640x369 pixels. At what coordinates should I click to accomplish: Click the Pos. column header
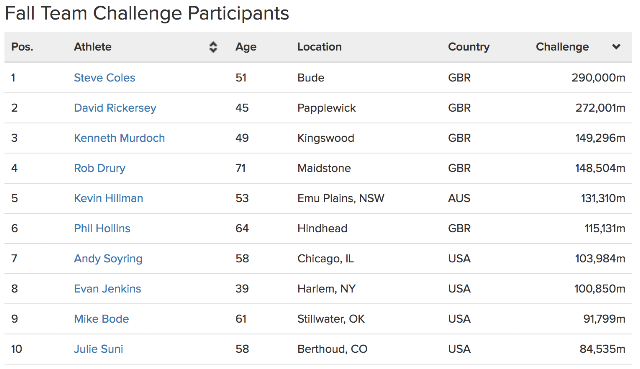click(x=22, y=47)
